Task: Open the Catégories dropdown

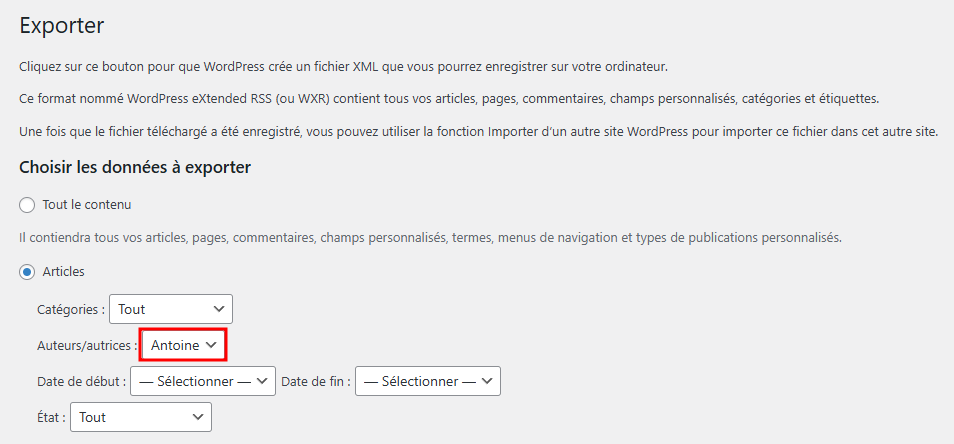Action: point(171,310)
